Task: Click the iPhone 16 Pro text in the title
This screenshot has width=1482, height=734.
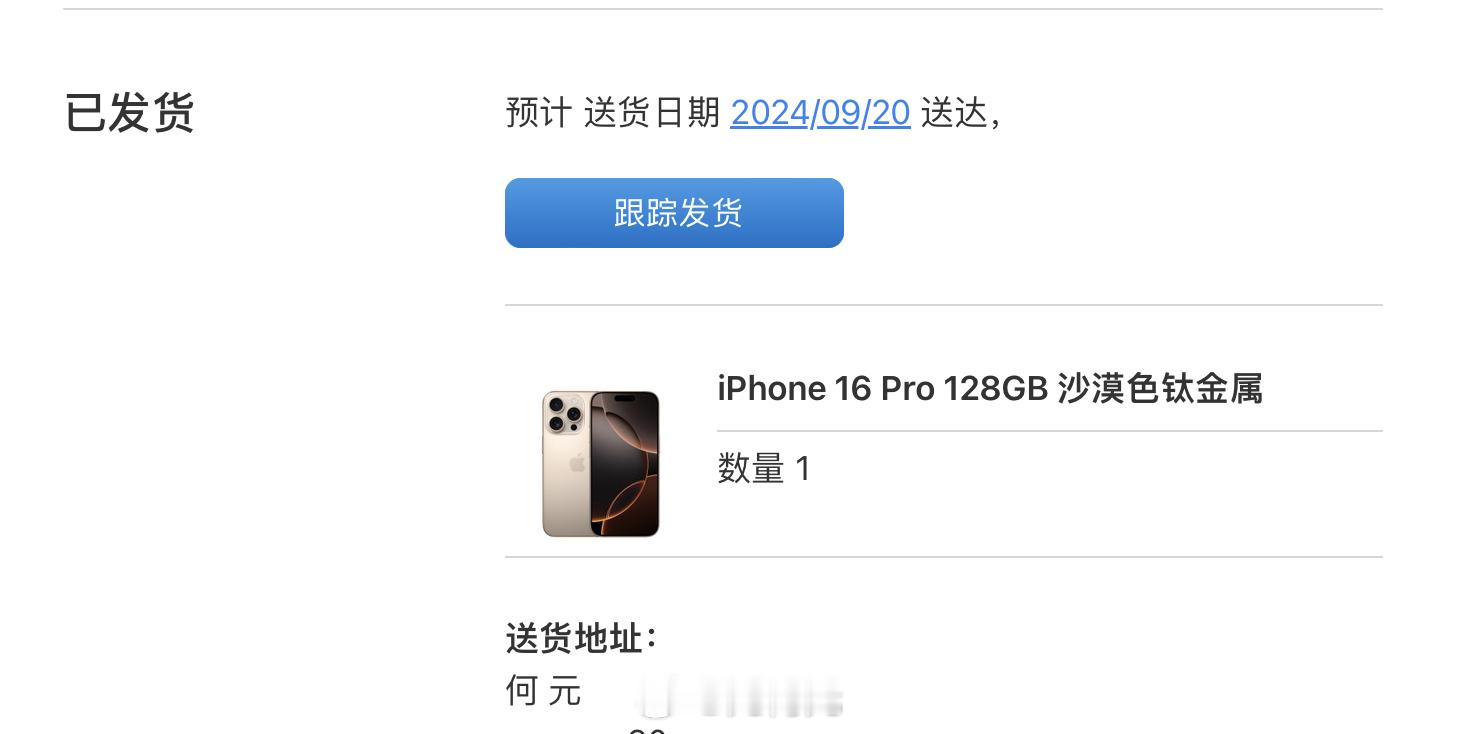Action: [x=825, y=388]
